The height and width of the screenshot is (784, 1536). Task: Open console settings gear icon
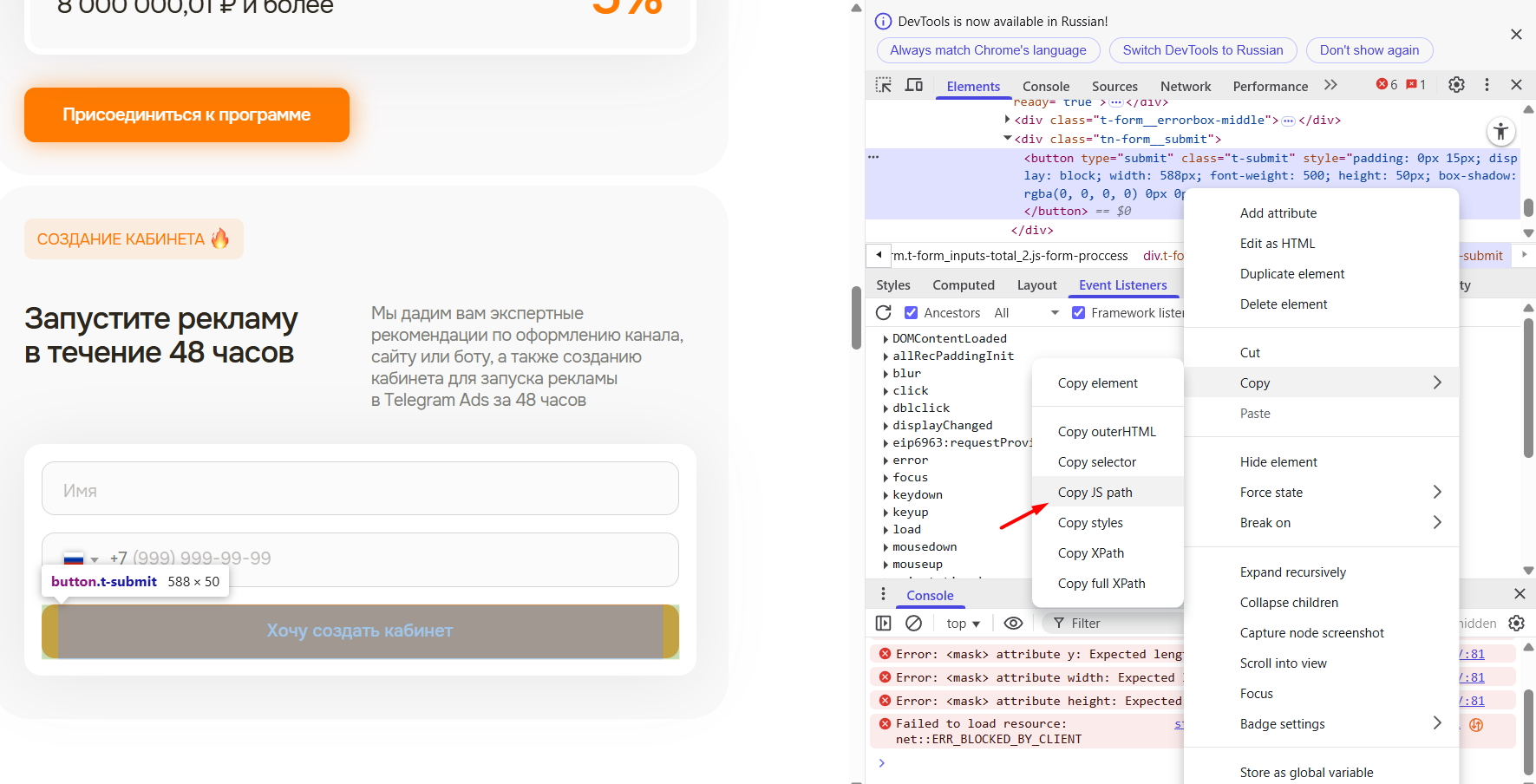[x=1516, y=623]
